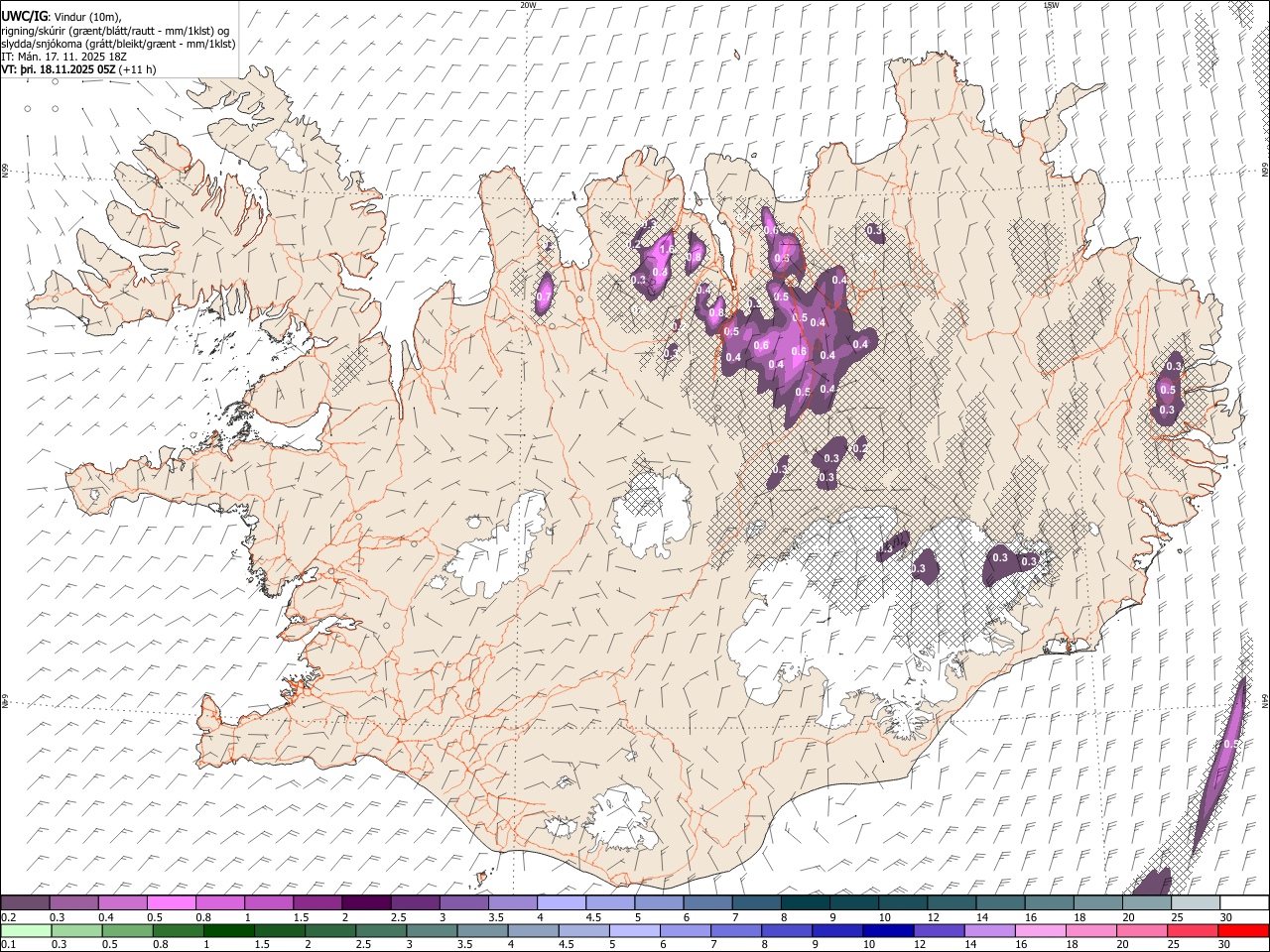Image resolution: width=1270 pixels, height=952 pixels.
Task: Click upper legend swatch between 3.5 and 4
Action: coord(513,902)
